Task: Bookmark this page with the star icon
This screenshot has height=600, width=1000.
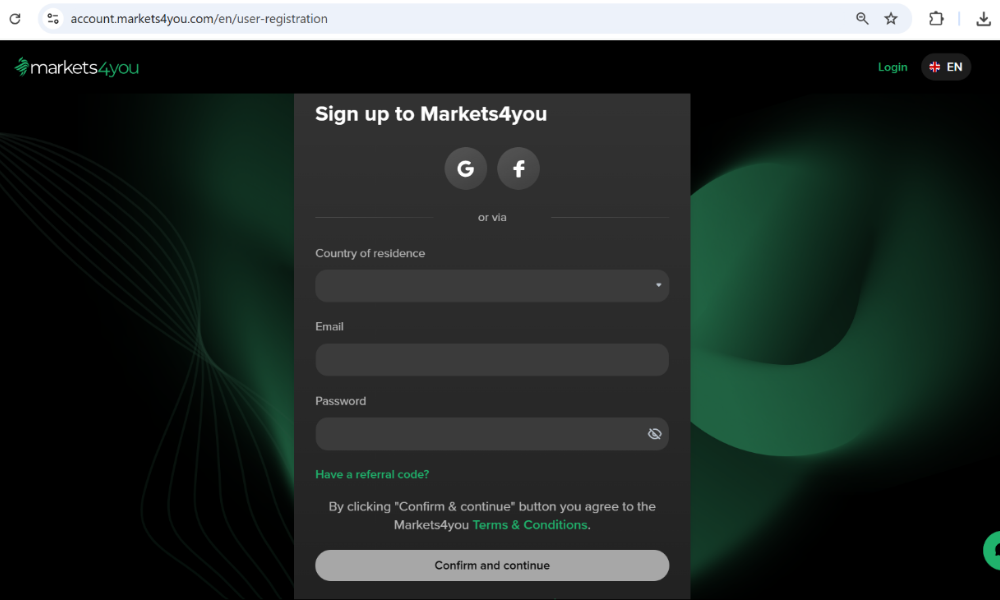Action: click(x=891, y=18)
